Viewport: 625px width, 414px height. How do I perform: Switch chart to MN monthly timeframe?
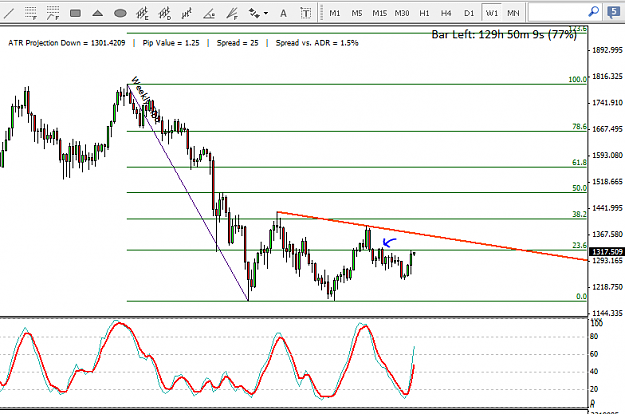click(x=513, y=13)
